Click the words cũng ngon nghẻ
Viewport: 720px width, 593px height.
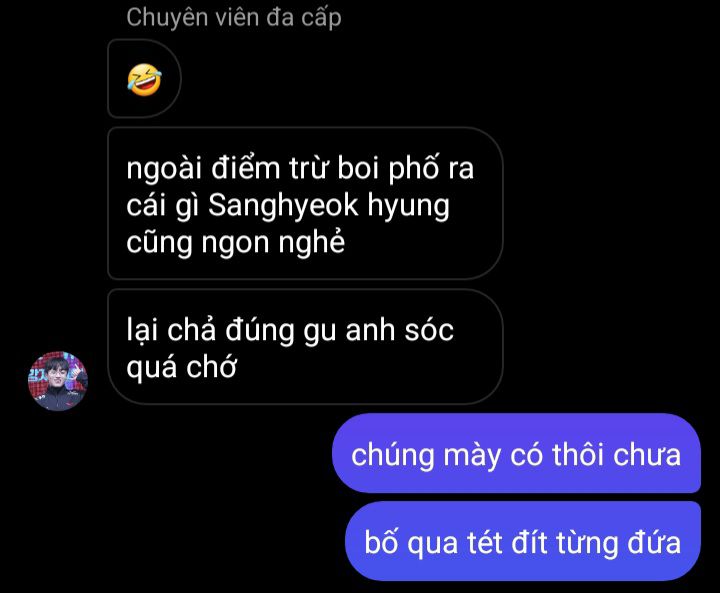235,243
